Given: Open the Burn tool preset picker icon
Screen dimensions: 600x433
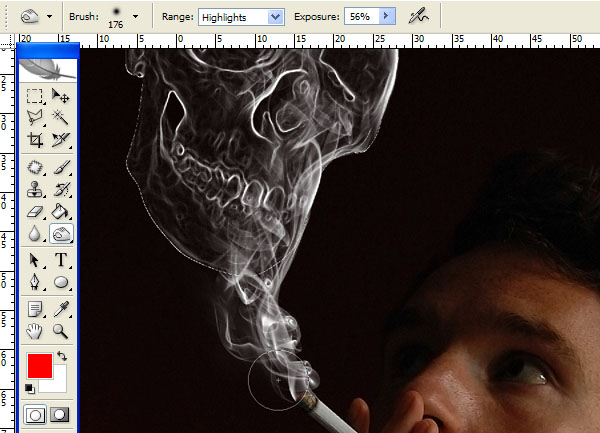Looking at the screenshot, I should [30, 16].
